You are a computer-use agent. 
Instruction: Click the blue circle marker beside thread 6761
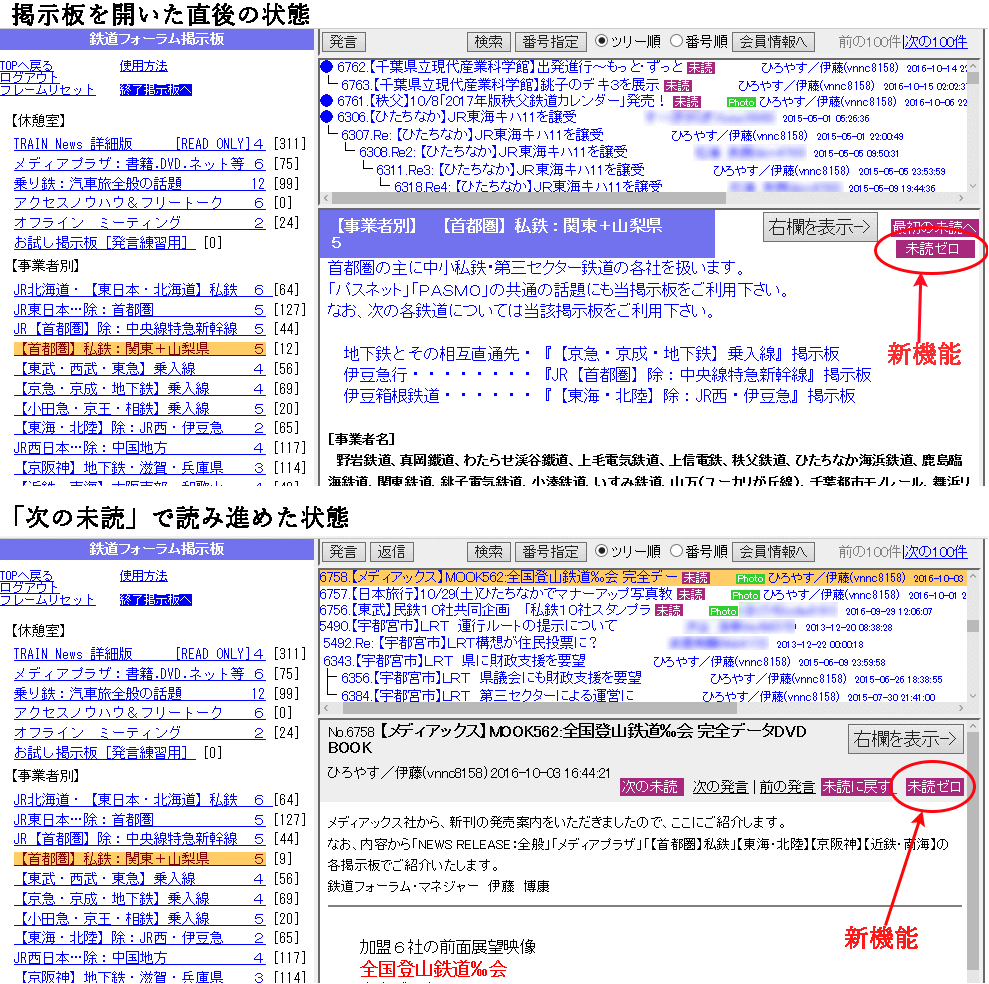[x=326, y=100]
